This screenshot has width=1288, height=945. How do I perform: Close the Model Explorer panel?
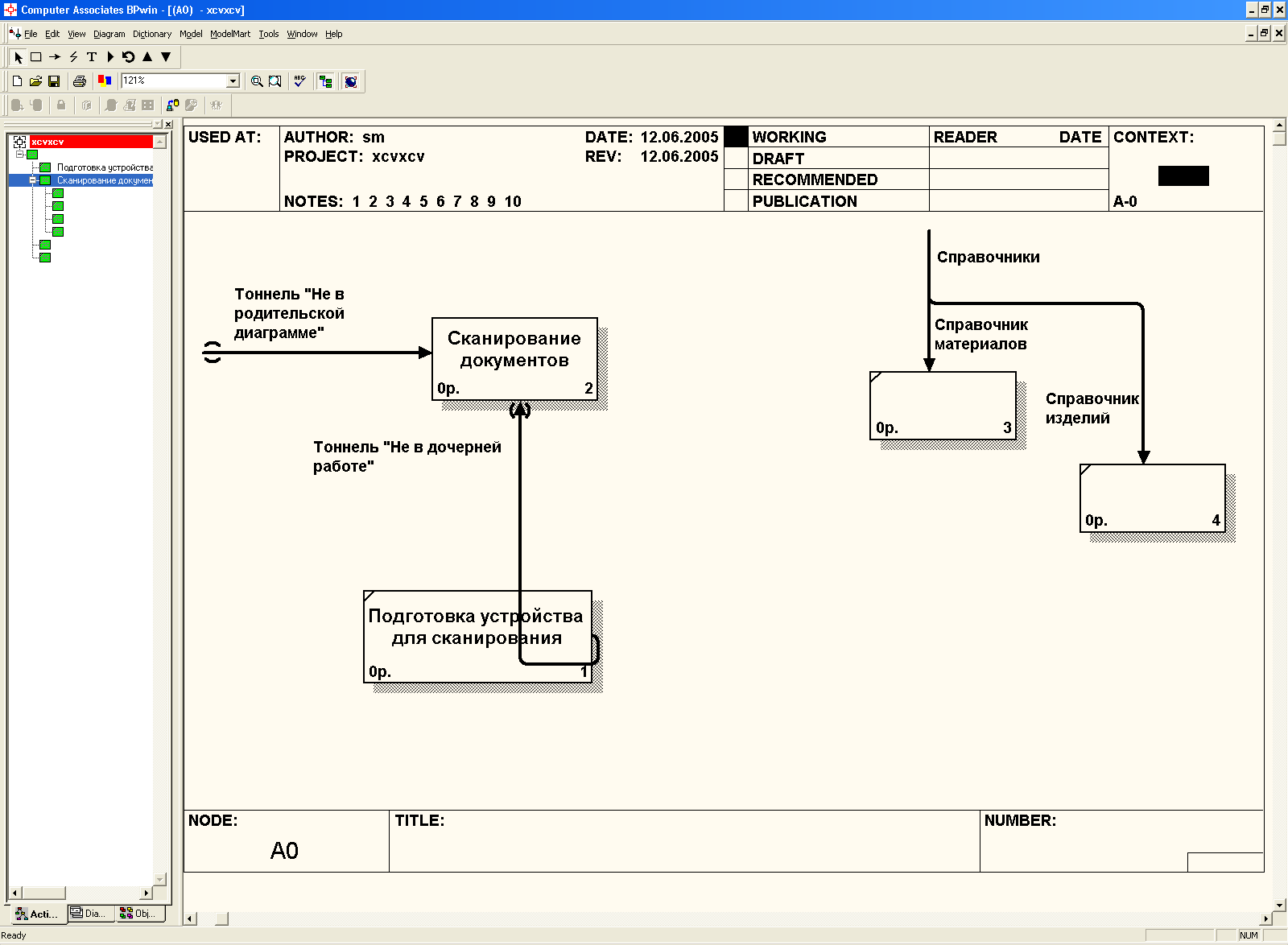(x=168, y=124)
